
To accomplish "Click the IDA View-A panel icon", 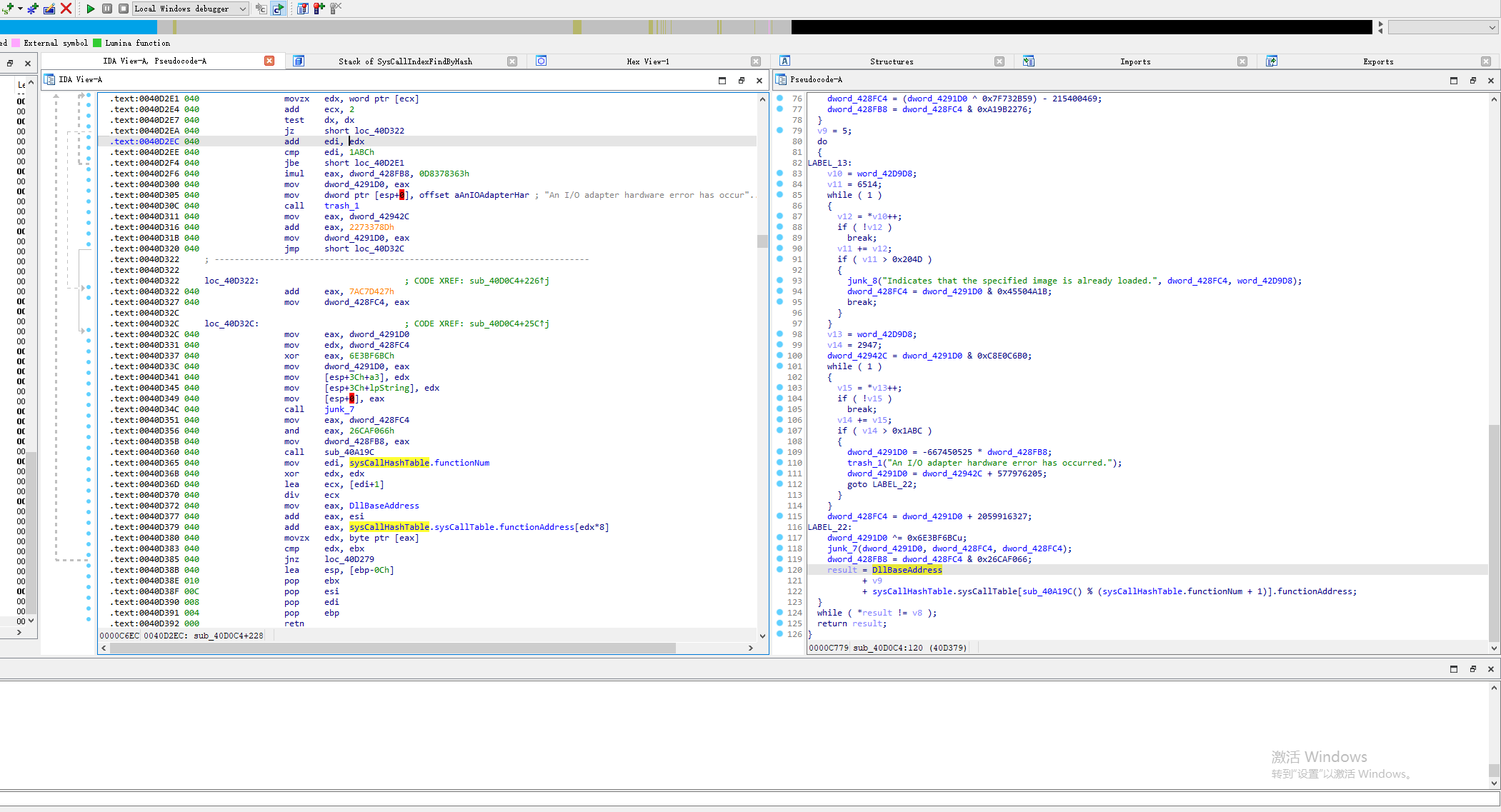I will tap(49, 79).
